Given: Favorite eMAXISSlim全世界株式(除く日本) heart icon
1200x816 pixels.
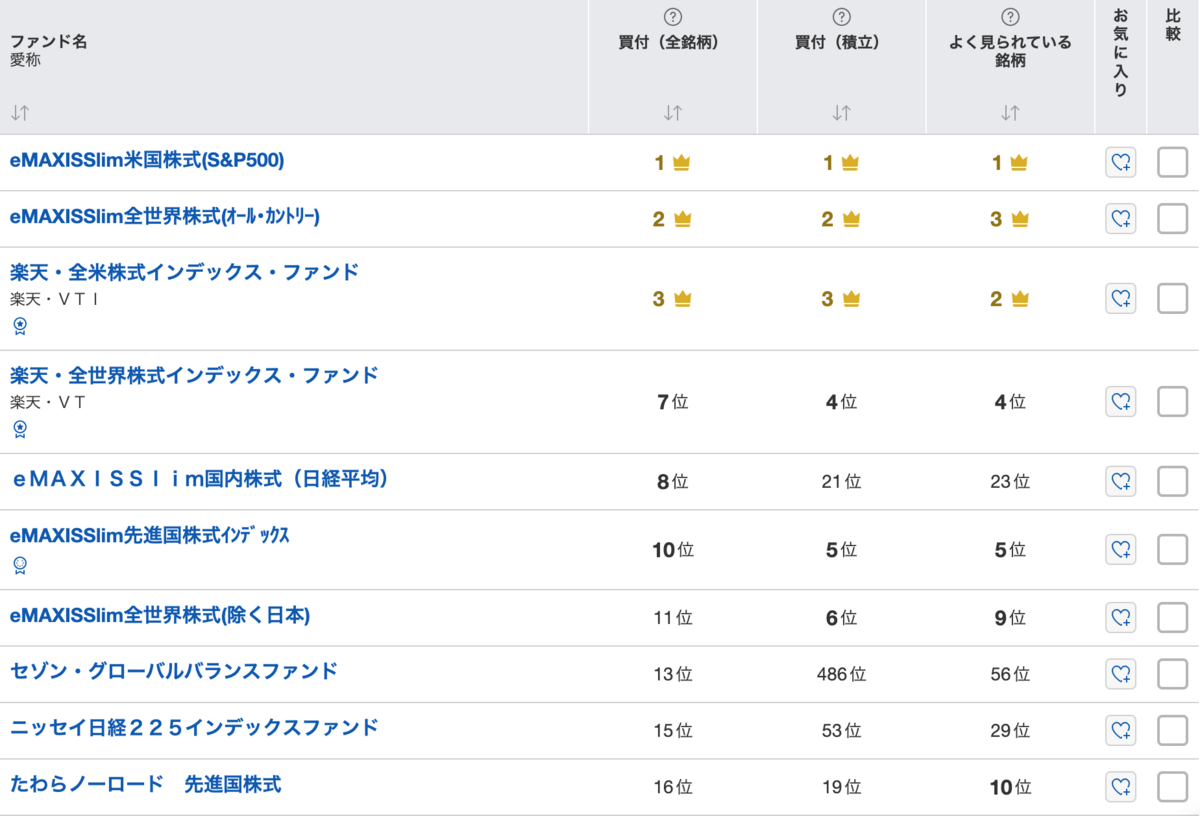Looking at the screenshot, I should click(x=1121, y=618).
